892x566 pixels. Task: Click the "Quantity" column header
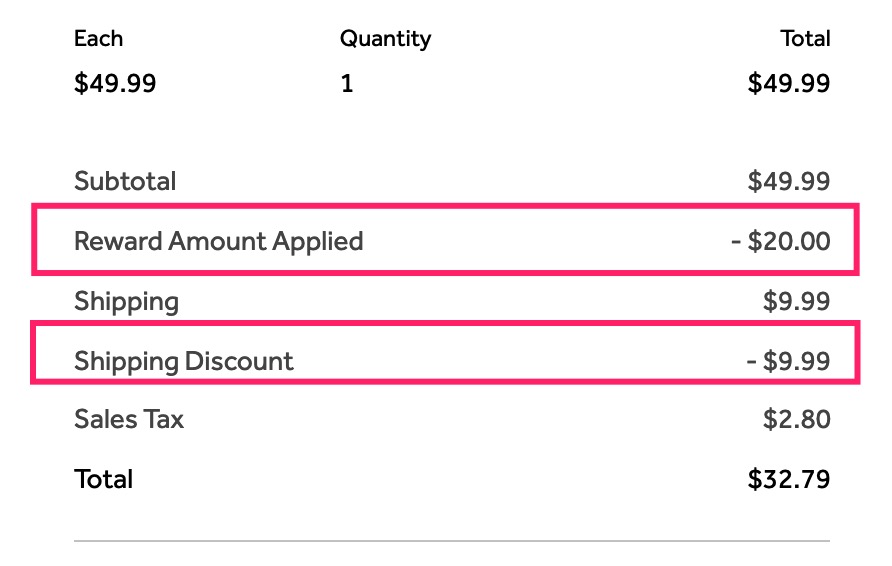point(385,39)
